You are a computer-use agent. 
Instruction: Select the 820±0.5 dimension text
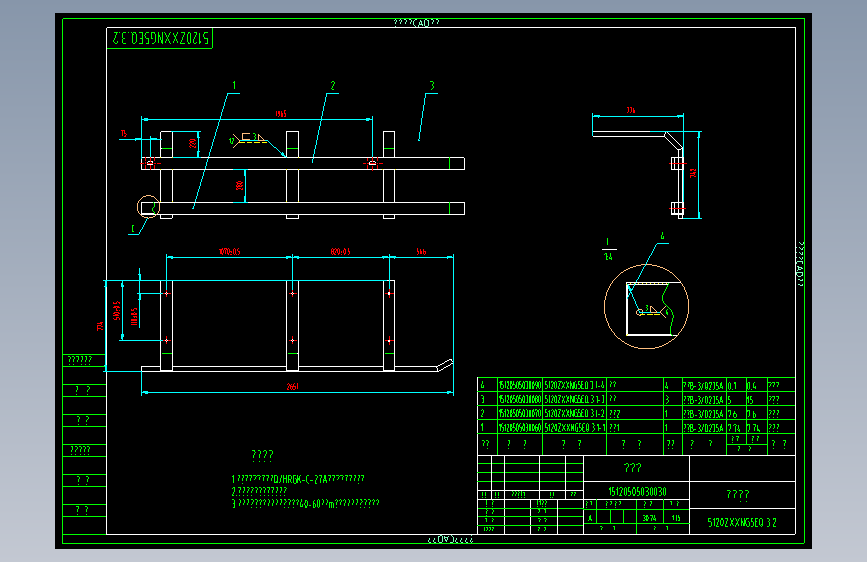(341, 252)
